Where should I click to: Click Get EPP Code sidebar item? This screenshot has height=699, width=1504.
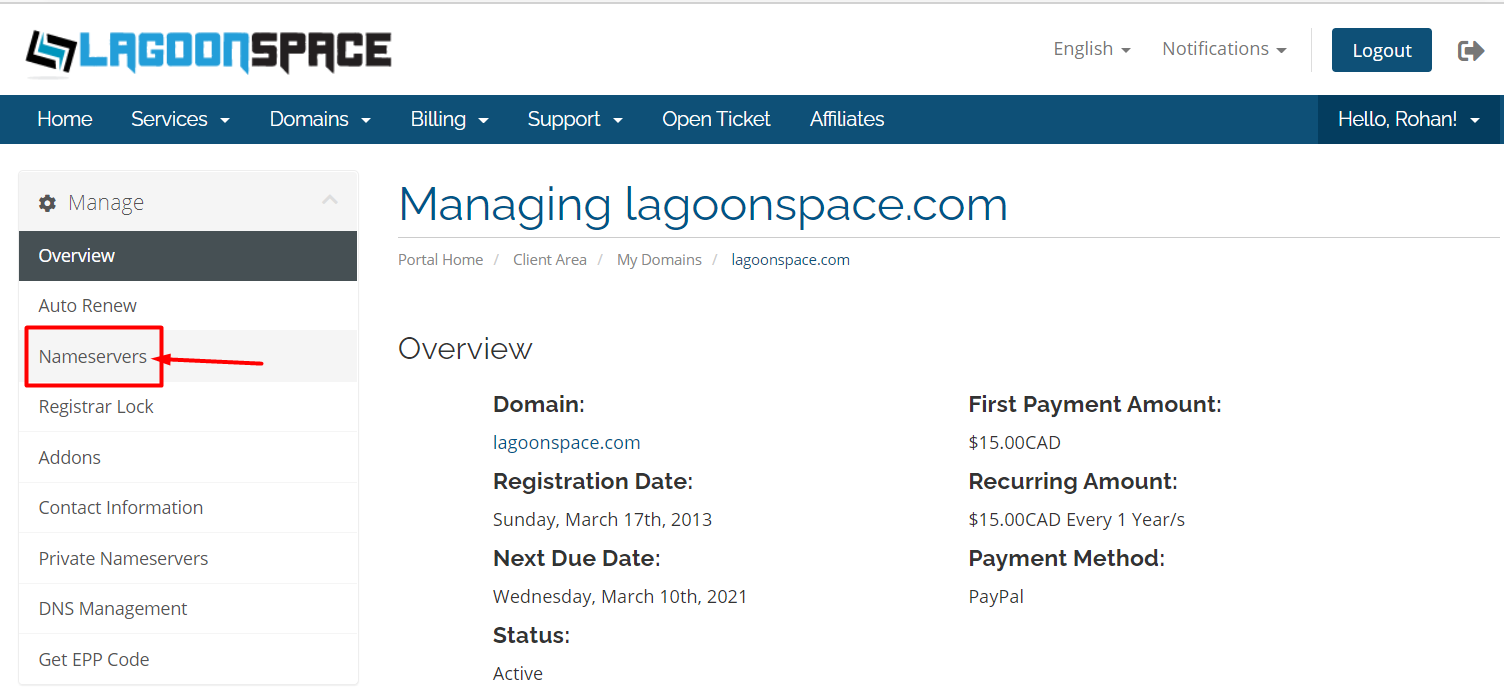94,659
